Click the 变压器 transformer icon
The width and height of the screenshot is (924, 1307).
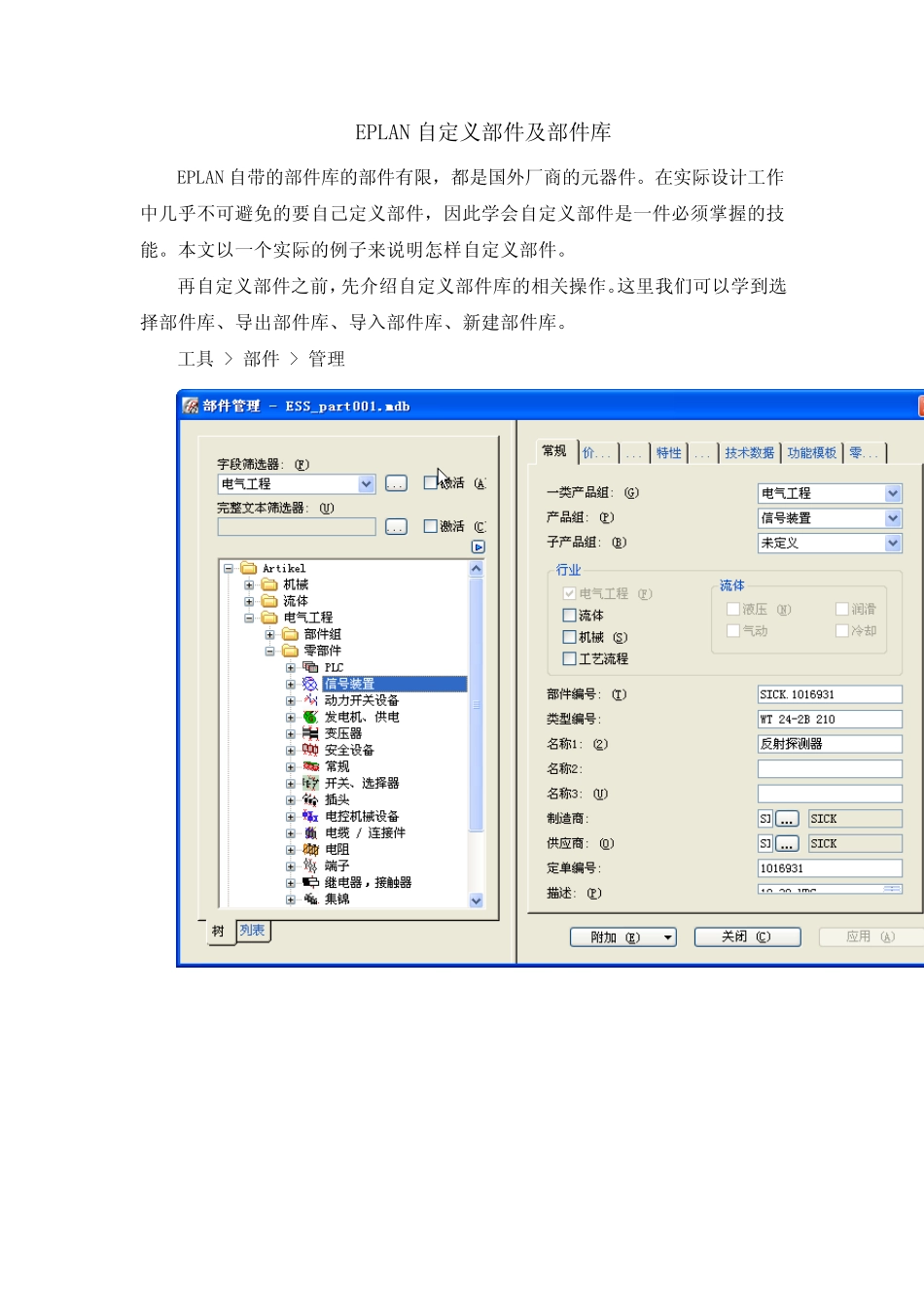click(310, 733)
